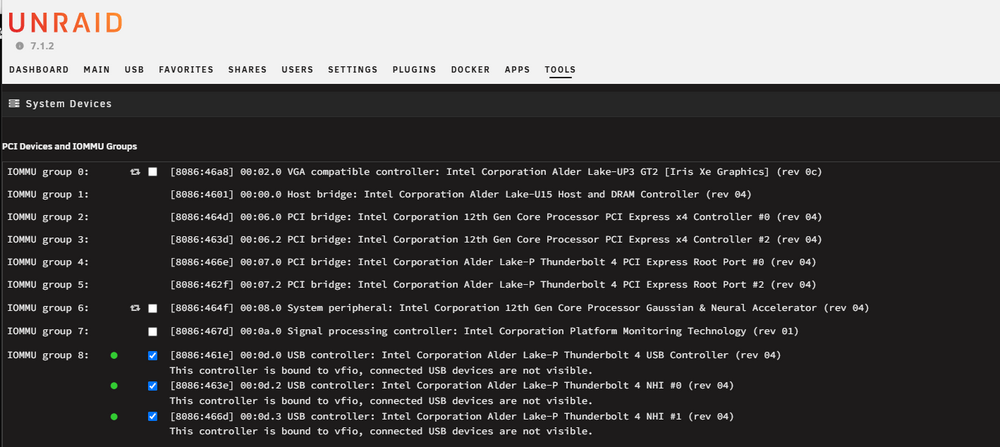Click the vfio bound notice under 00:0d.0
The image size is (1000, 447).
(x=381, y=370)
